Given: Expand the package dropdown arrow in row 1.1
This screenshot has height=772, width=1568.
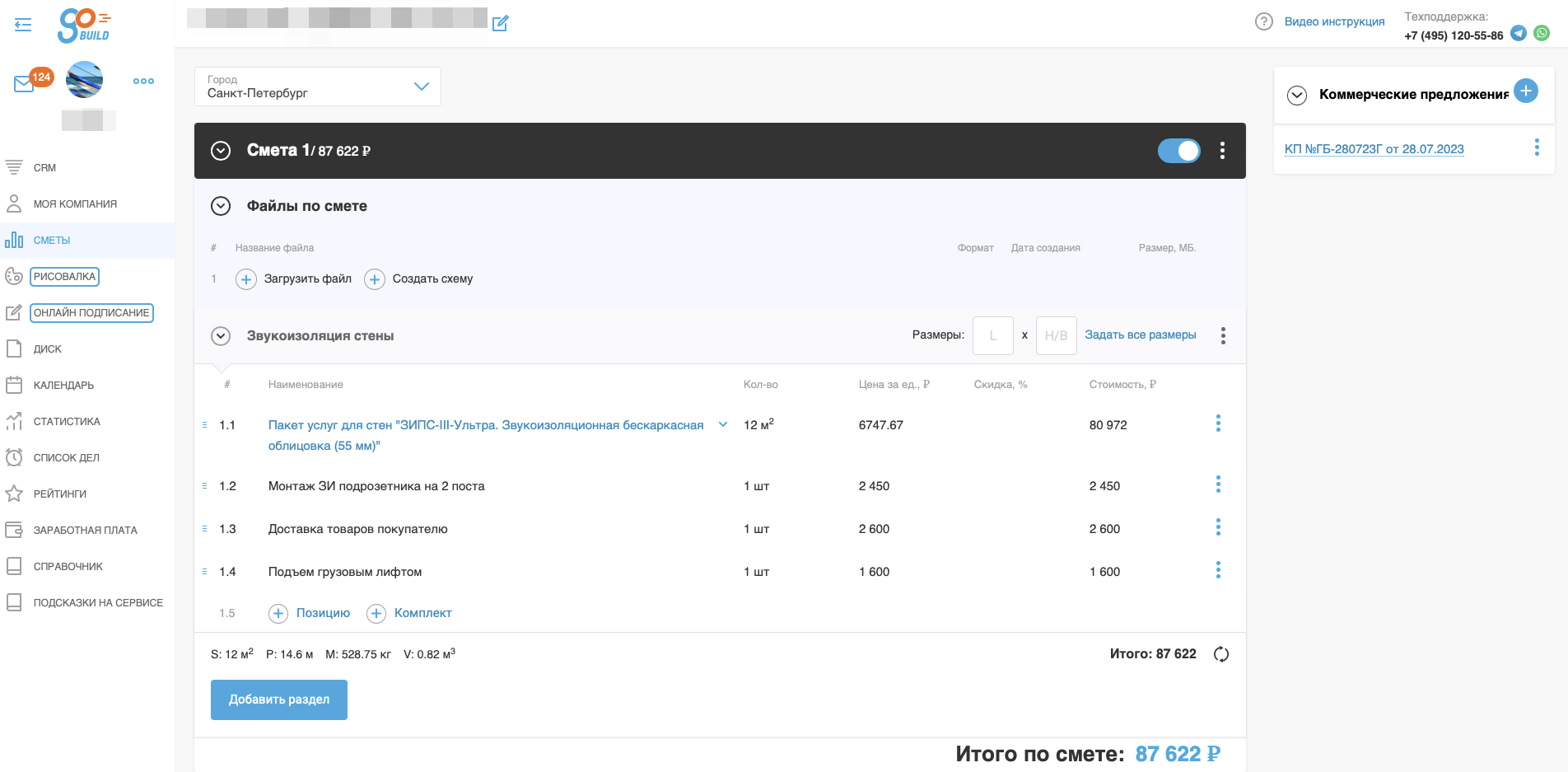Looking at the screenshot, I should point(723,424).
